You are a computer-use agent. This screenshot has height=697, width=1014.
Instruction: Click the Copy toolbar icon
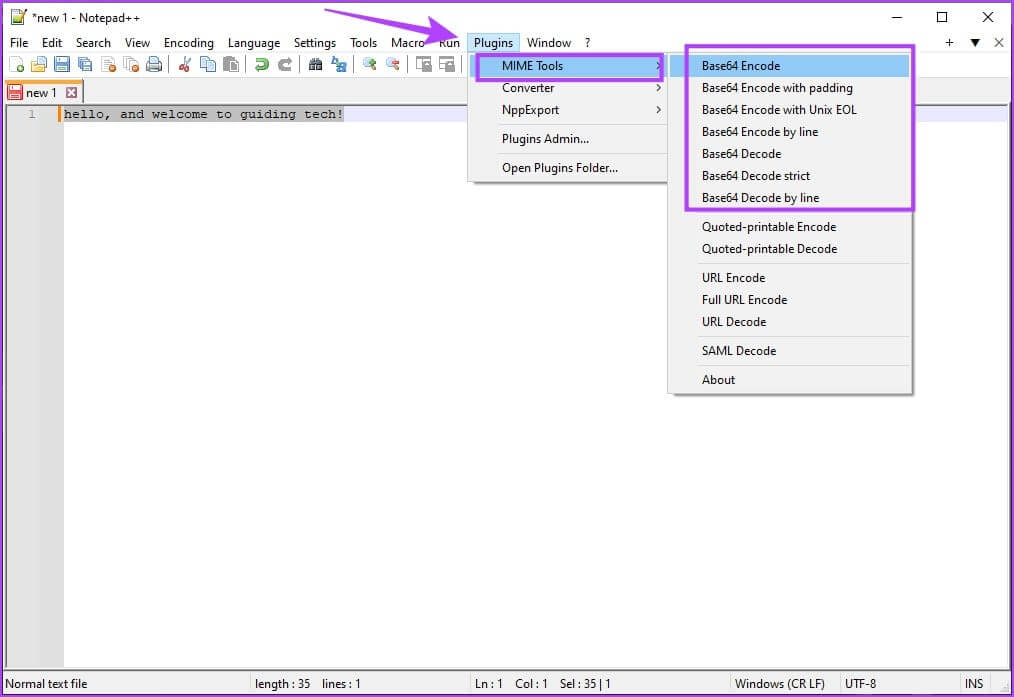click(x=208, y=64)
